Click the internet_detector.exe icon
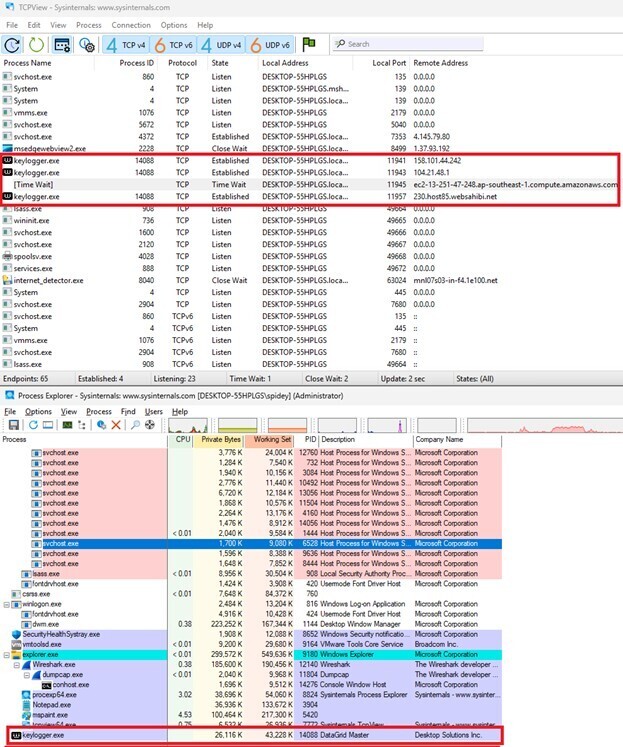The image size is (623, 747). (x=7, y=280)
